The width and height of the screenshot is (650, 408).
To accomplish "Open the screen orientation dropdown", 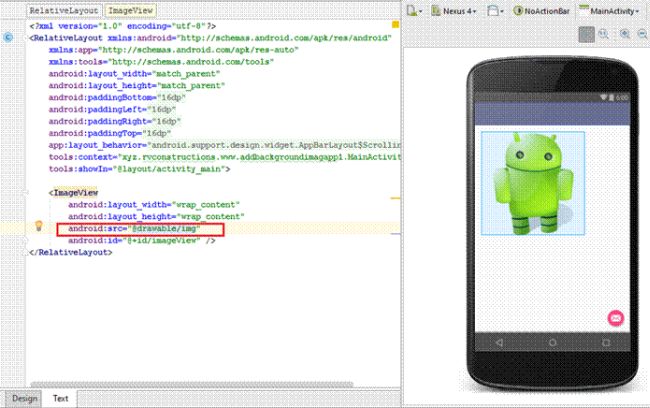I will click(495, 11).
